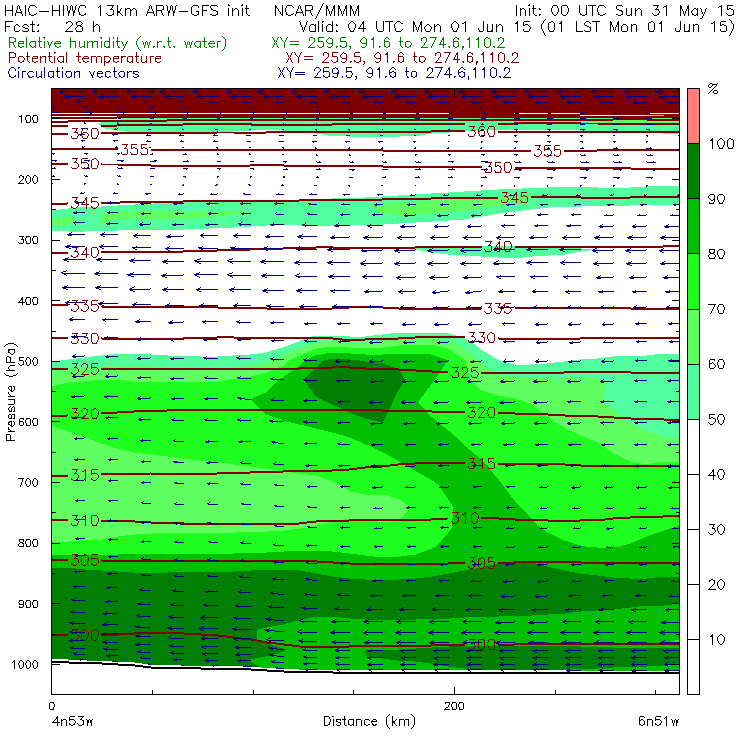Click the '6n51w' end coordinate label
The image size is (740, 740).
coord(658,721)
